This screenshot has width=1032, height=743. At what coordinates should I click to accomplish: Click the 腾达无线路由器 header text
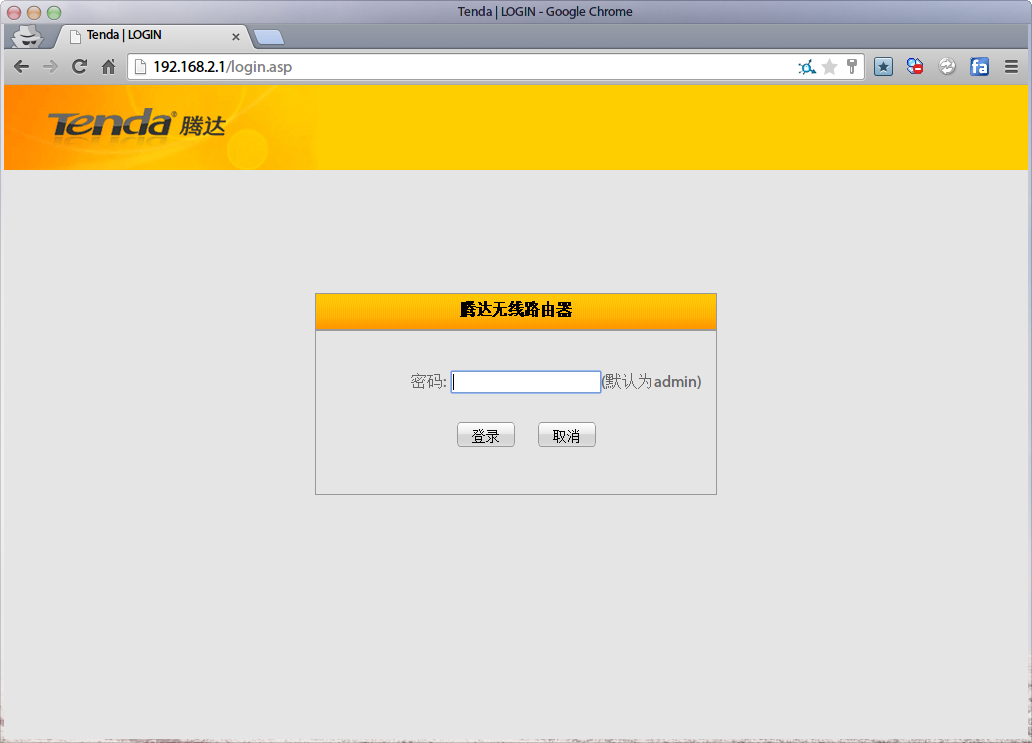click(516, 309)
